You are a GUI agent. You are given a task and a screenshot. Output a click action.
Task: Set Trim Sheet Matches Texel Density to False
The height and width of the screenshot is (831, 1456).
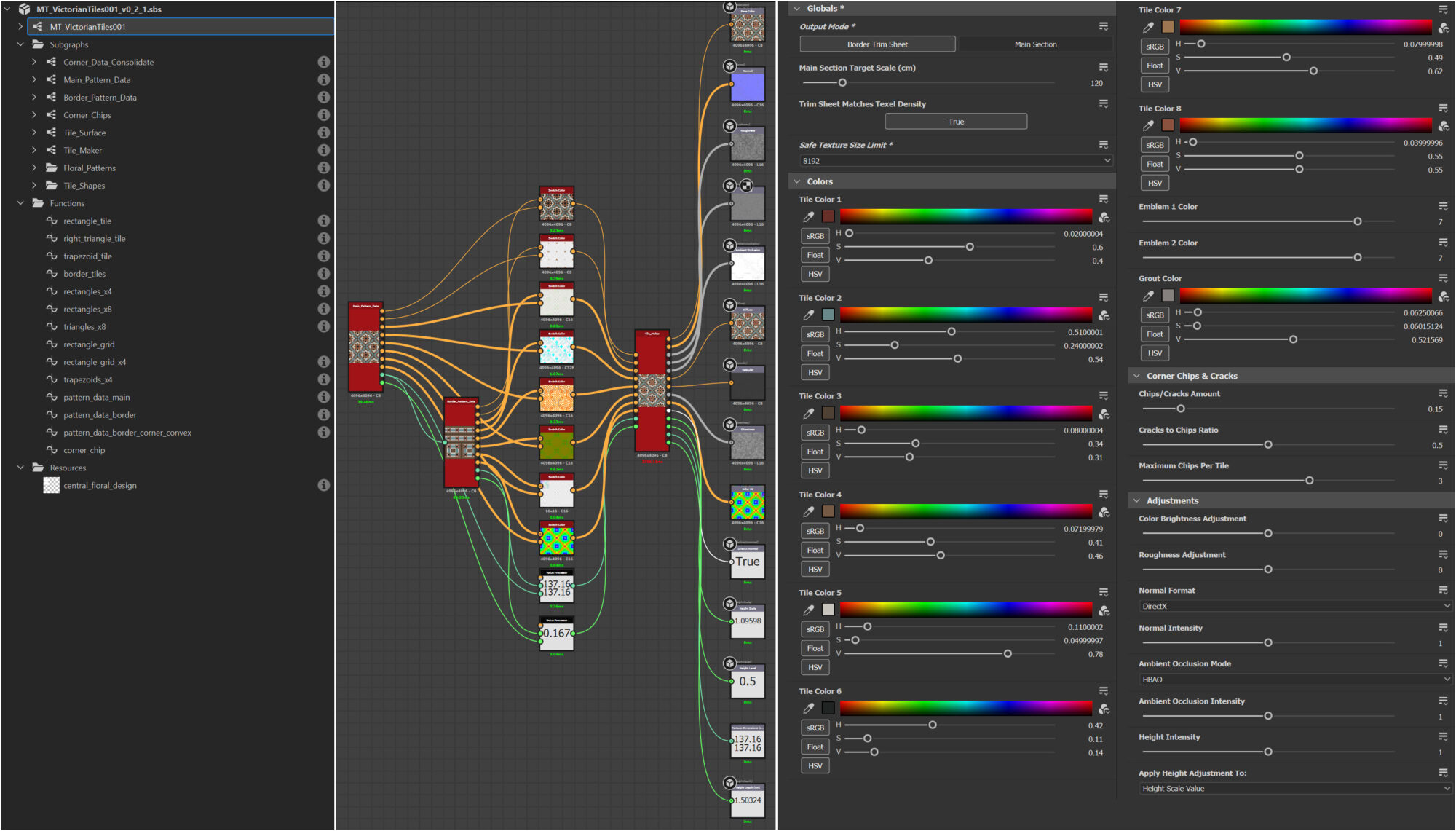[x=956, y=121]
